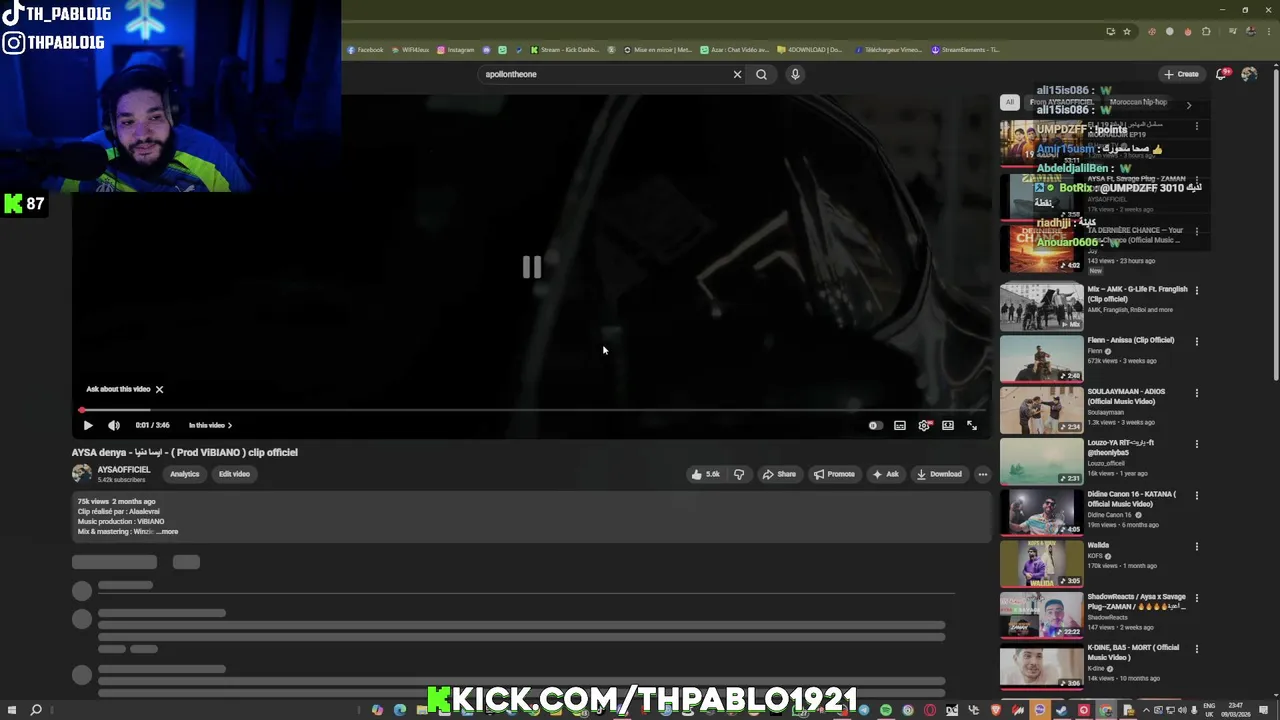
Task: Toggle subtitles captions button in player
Action: click(x=900, y=425)
